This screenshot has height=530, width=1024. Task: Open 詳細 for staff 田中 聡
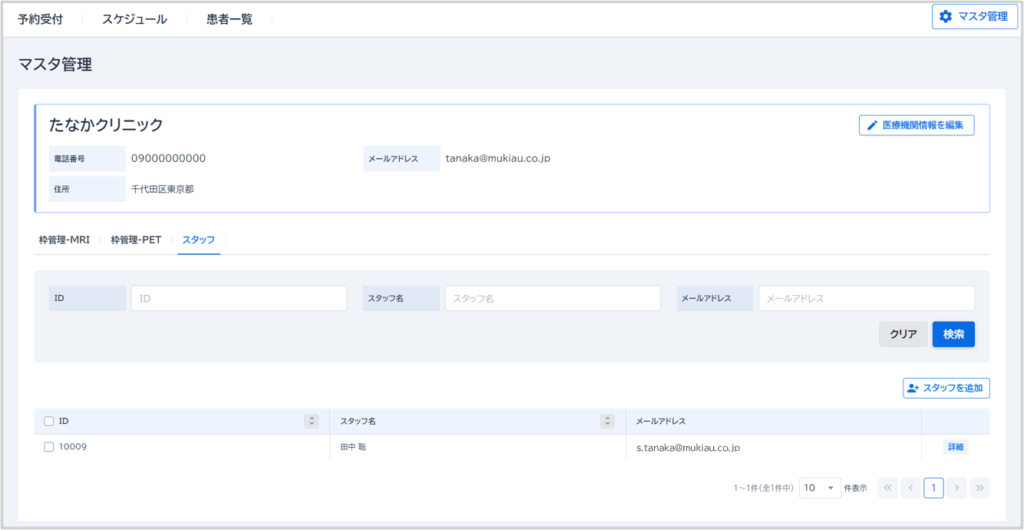[x=955, y=447]
